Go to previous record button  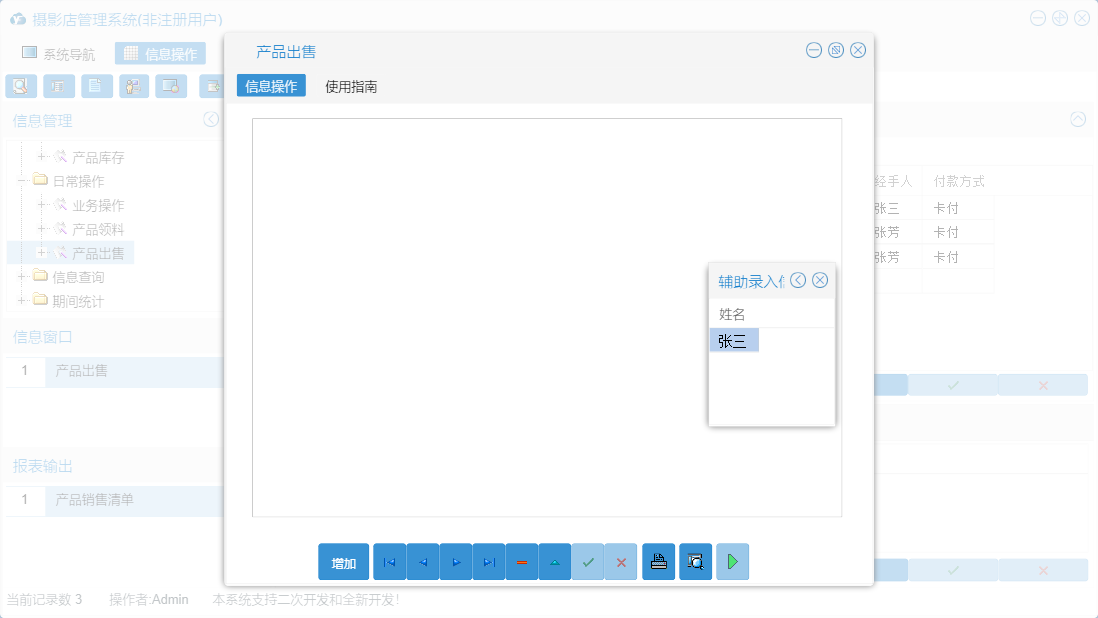coord(423,562)
